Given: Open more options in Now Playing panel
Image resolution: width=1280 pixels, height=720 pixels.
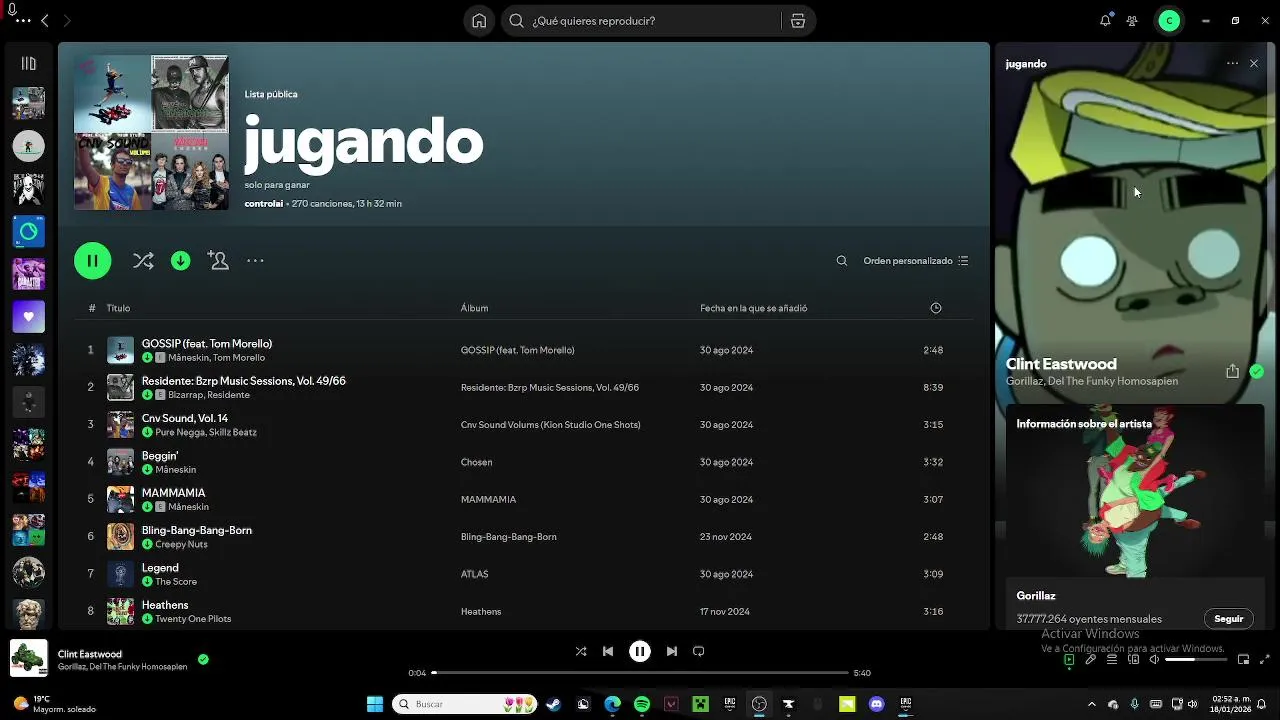Looking at the screenshot, I should (1232, 64).
